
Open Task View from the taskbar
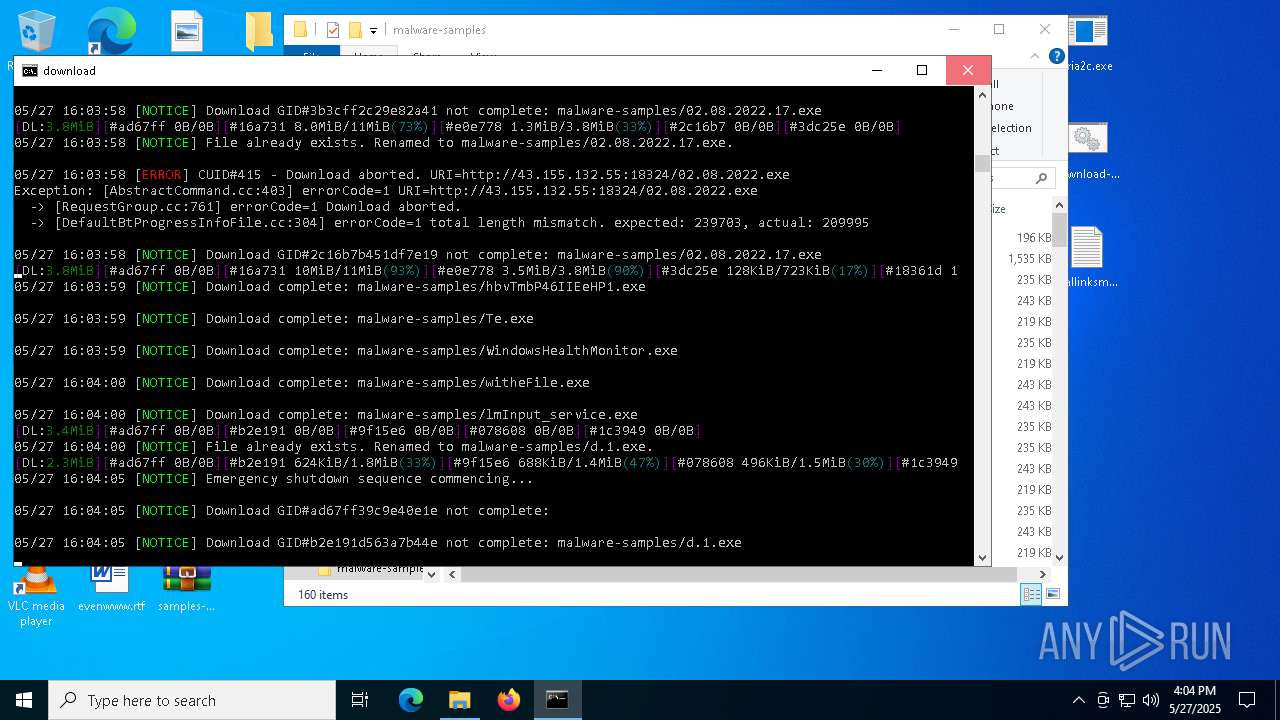click(x=360, y=700)
